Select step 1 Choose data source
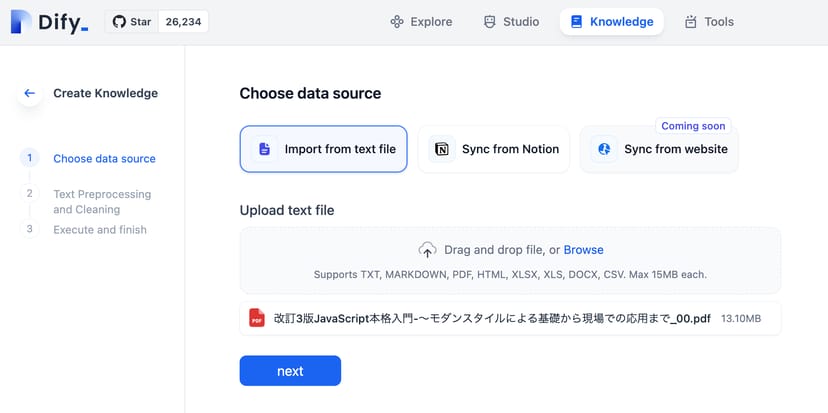The width and height of the screenshot is (828, 413). (104, 158)
